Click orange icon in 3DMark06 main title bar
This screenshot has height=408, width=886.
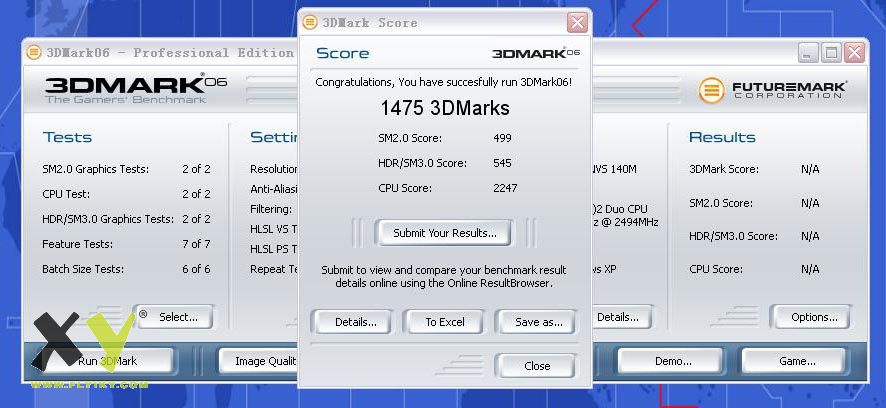point(34,53)
